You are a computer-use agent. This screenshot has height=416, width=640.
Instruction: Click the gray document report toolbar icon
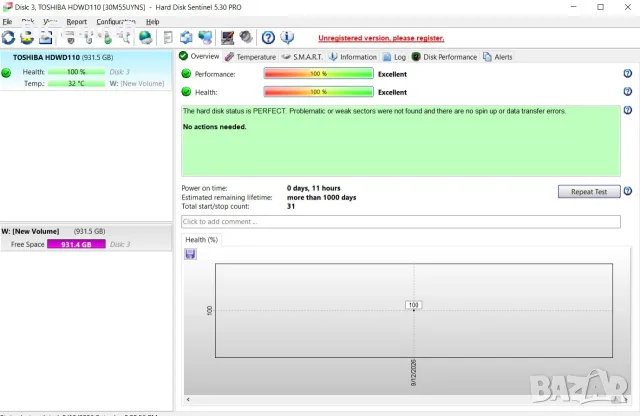coord(168,38)
